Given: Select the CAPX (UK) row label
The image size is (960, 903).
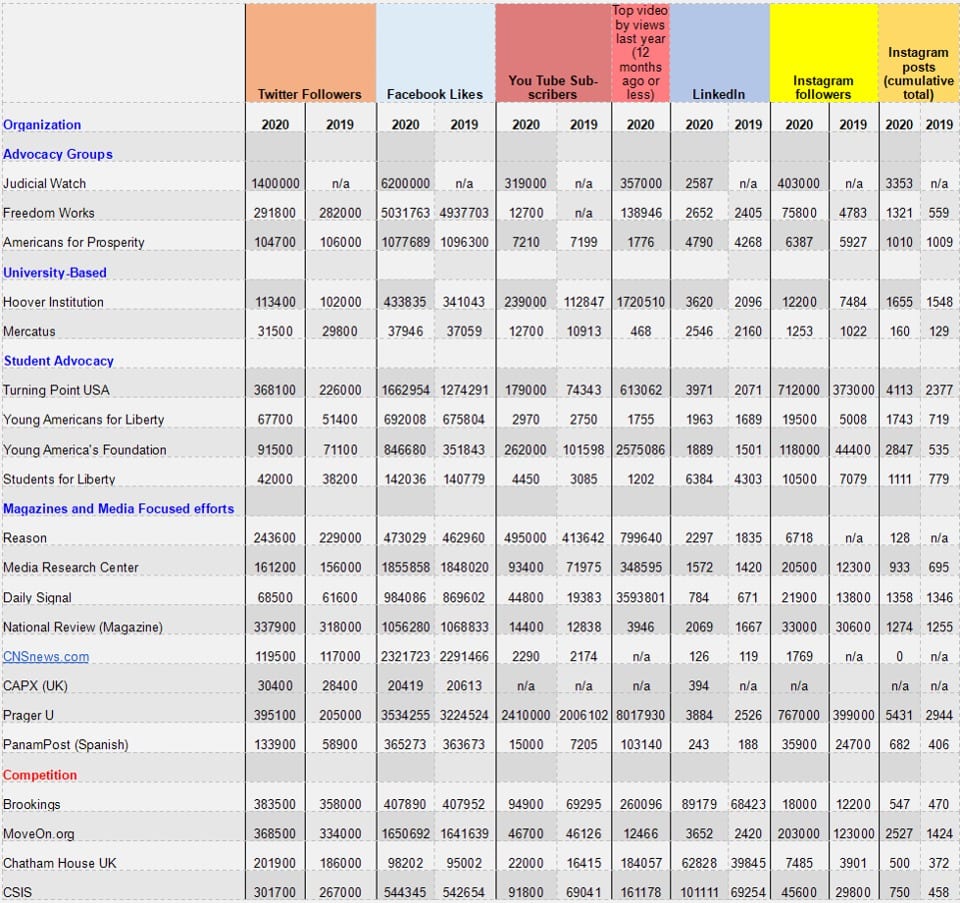Looking at the screenshot, I should 35,686.
